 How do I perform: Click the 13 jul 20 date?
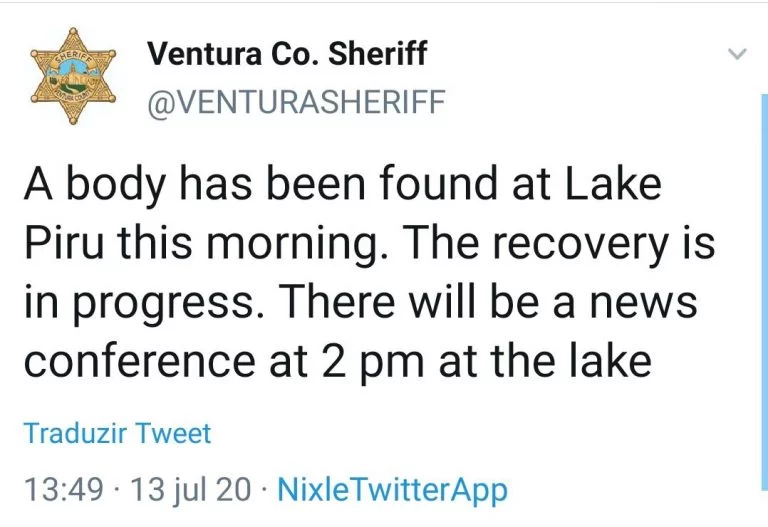click(x=192, y=490)
